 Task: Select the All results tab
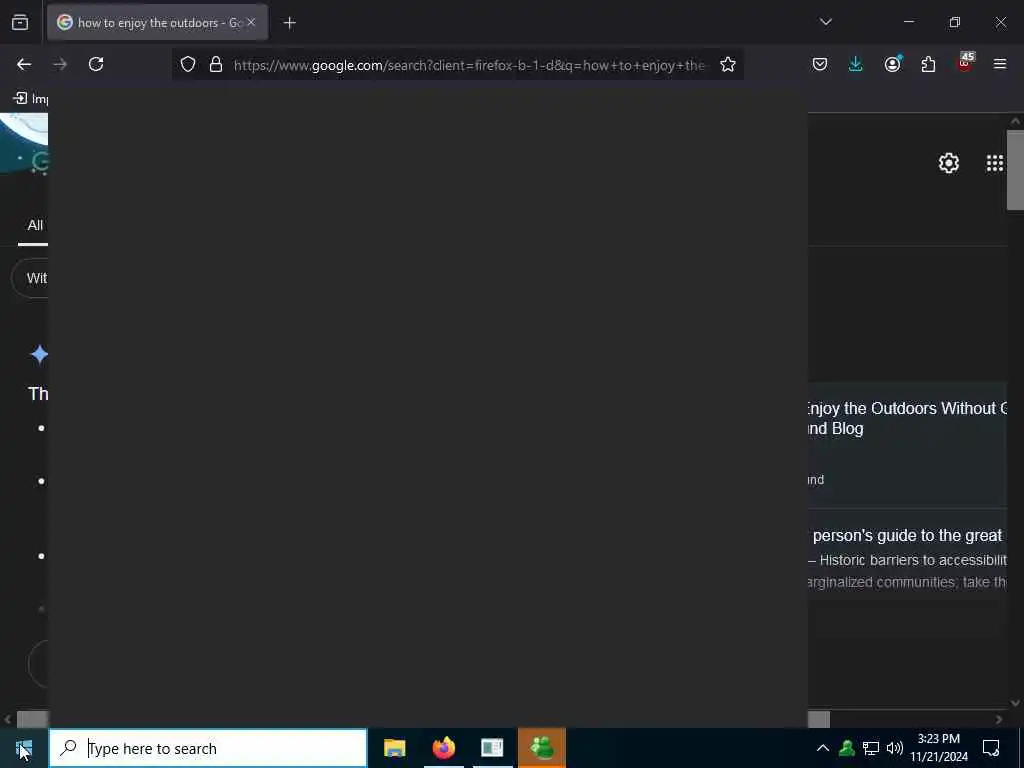[x=35, y=225]
